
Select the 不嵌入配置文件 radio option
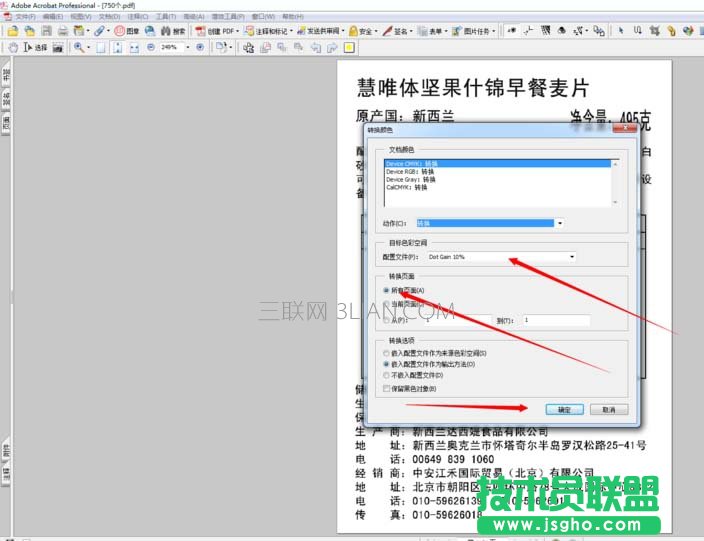(386, 375)
